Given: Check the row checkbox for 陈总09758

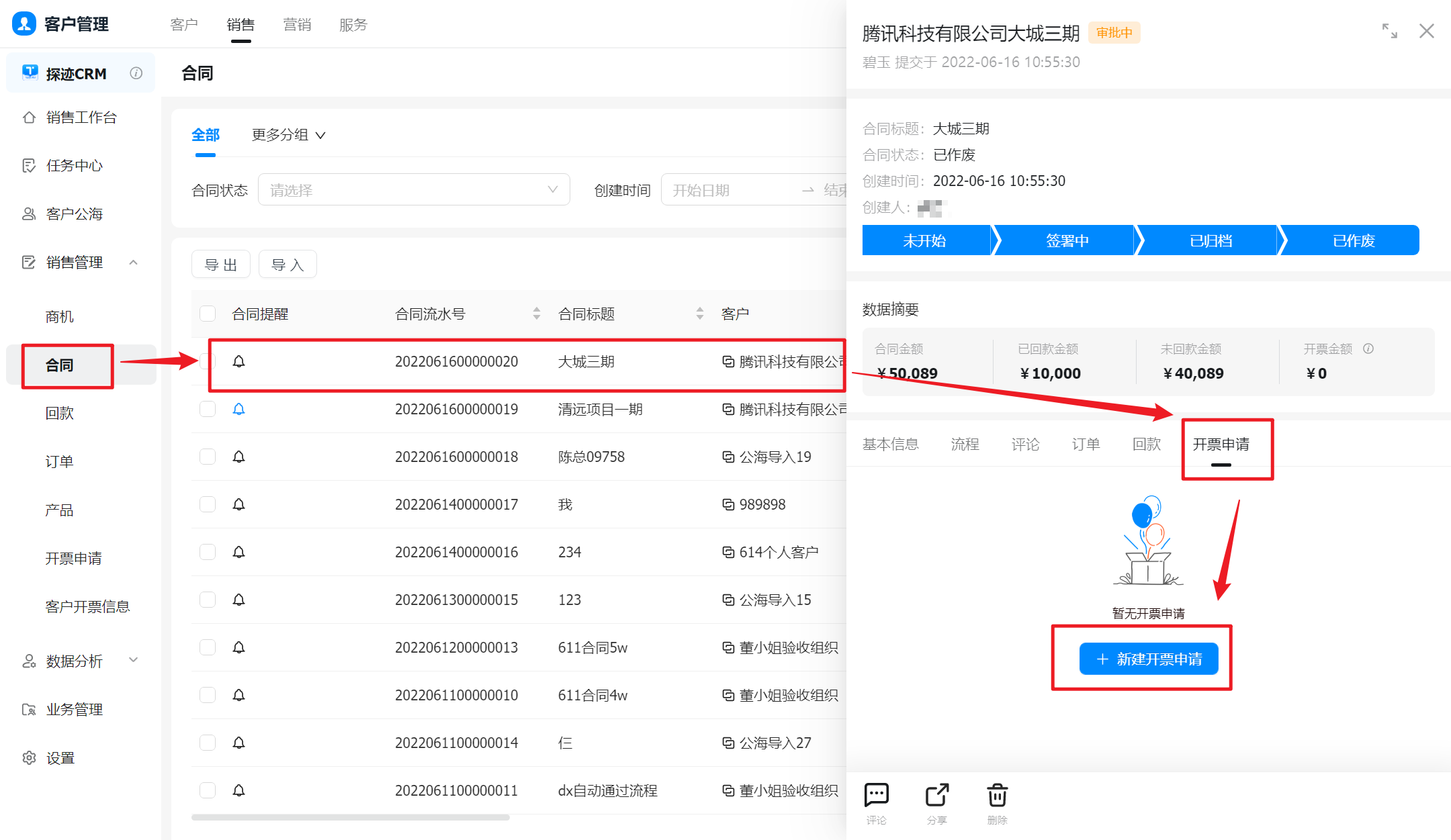Looking at the screenshot, I should (208, 457).
